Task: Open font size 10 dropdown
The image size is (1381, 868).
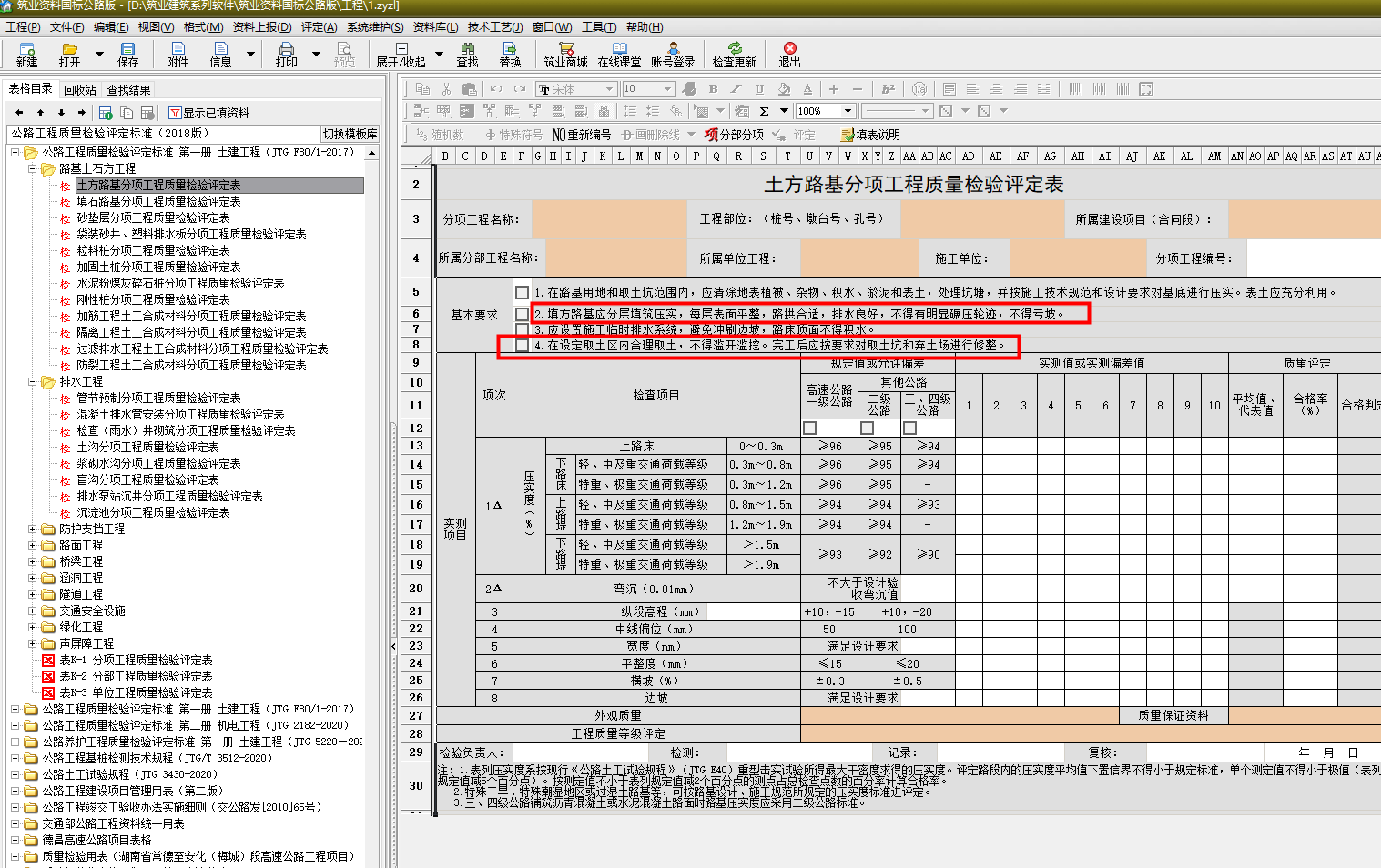Action: 667,89
